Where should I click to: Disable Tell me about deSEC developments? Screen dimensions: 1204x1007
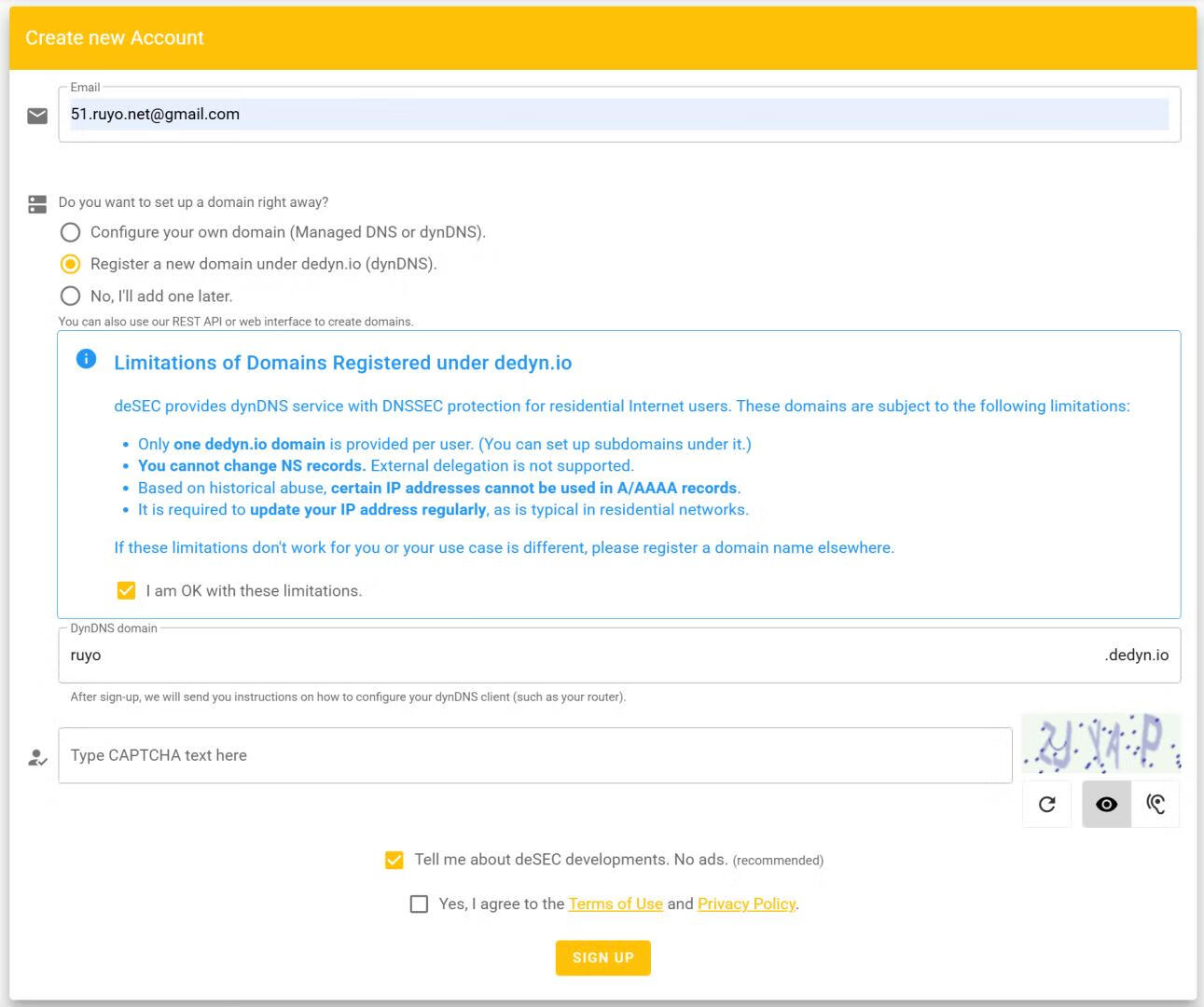[x=394, y=860]
